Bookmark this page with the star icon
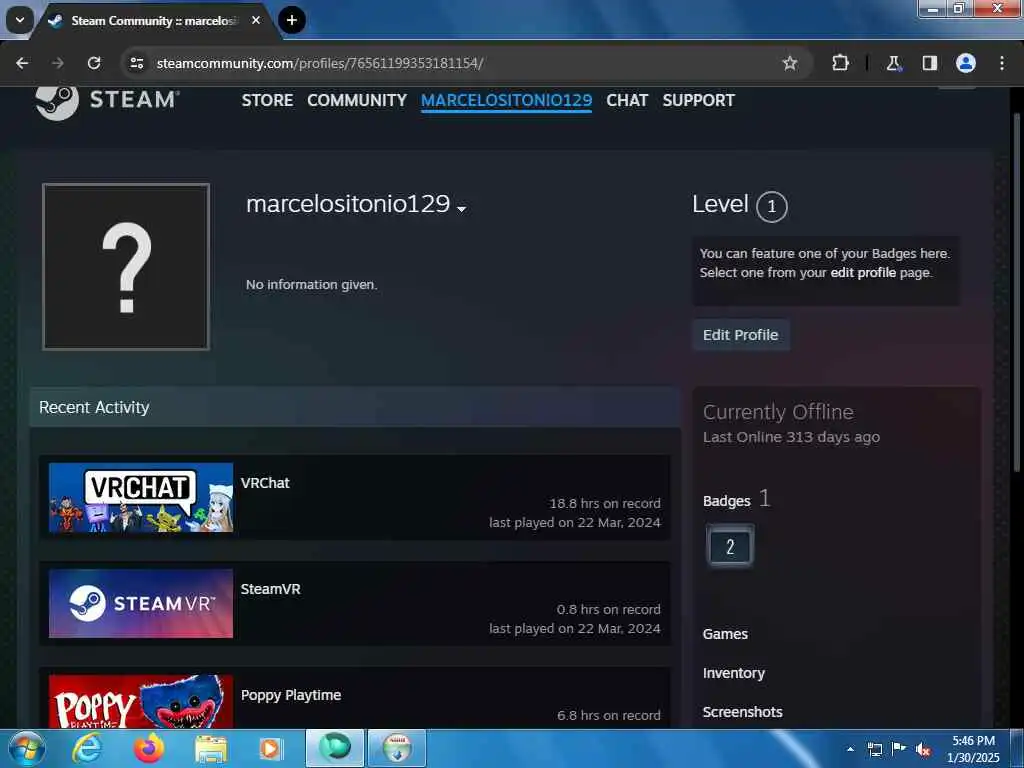The image size is (1024, 768). coord(790,63)
